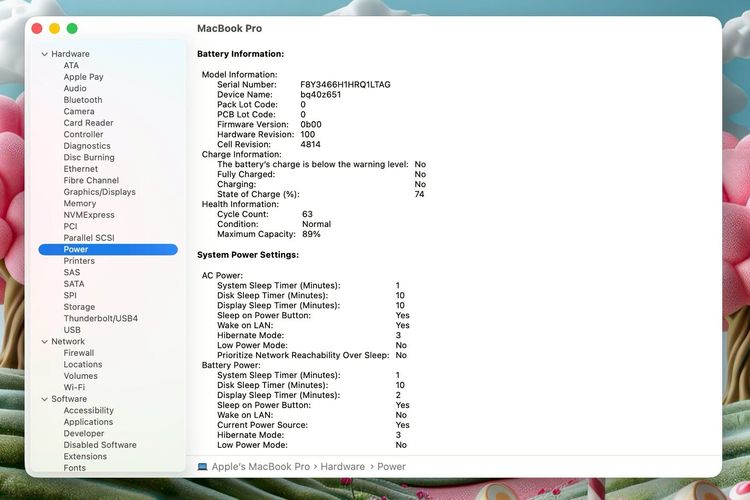Select the Hardware category label
This screenshot has height=500, width=750.
(x=70, y=54)
